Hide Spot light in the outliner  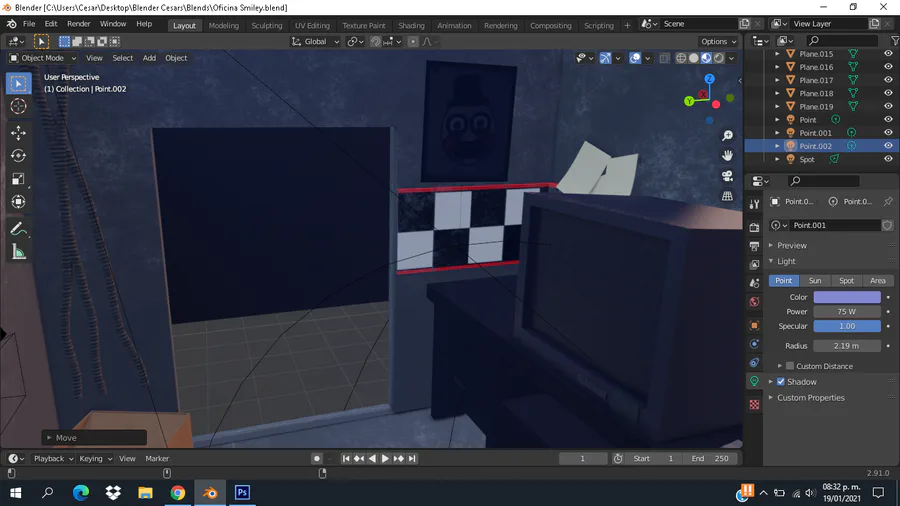pos(888,159)
